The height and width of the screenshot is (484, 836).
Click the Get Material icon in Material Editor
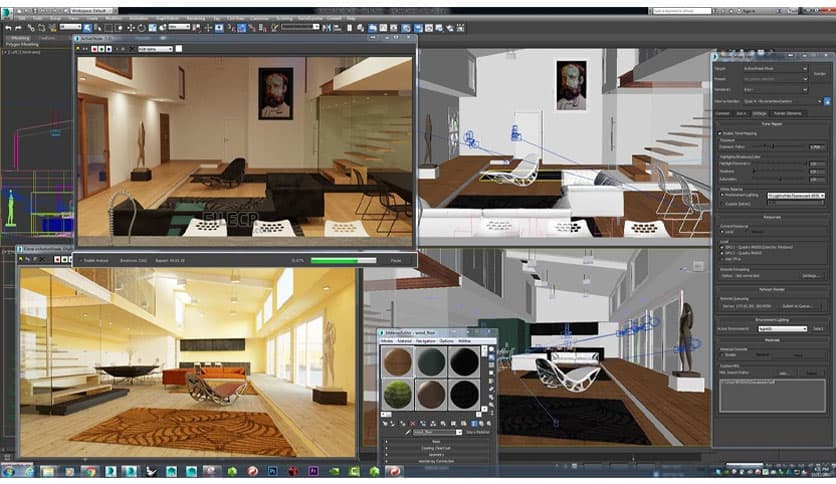[385, 424]
